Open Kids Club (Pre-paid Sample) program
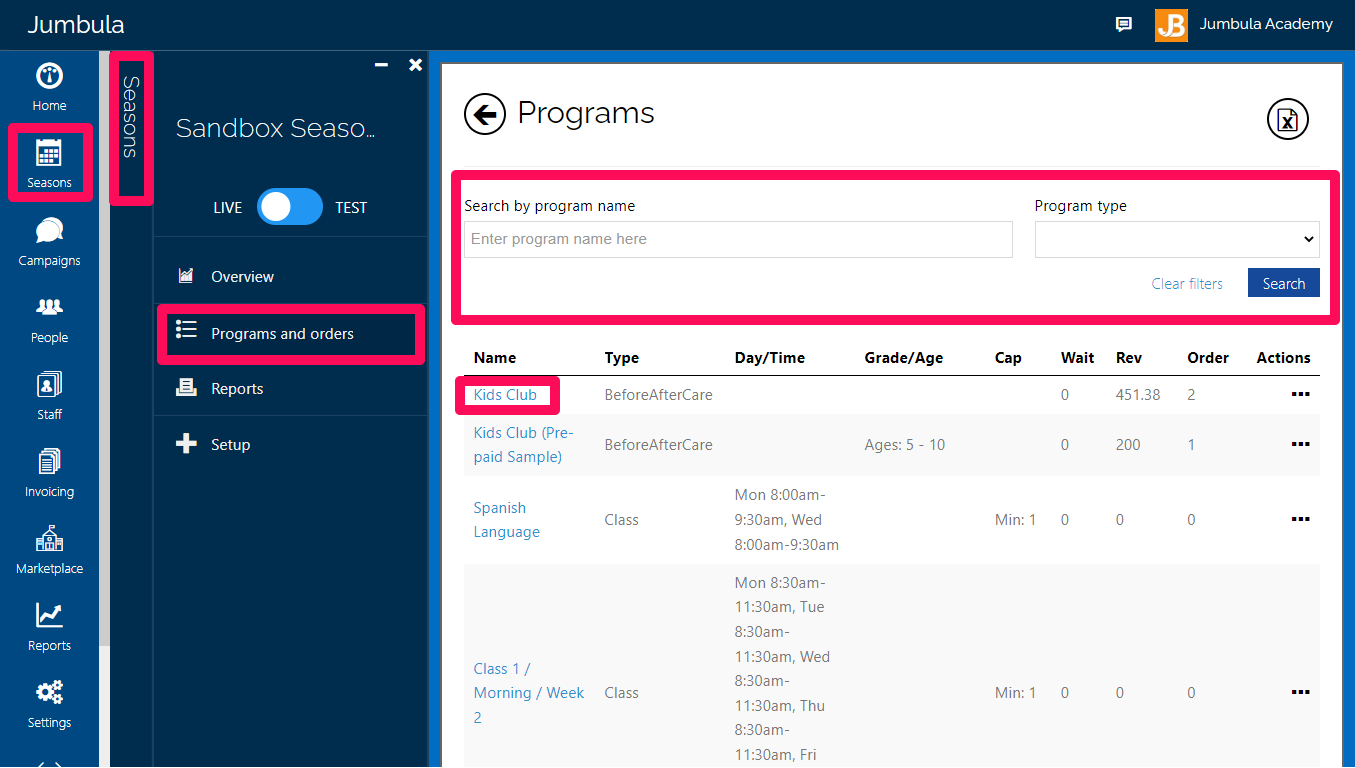Screen dimensions: 1355x768 [x=523, y=444]
